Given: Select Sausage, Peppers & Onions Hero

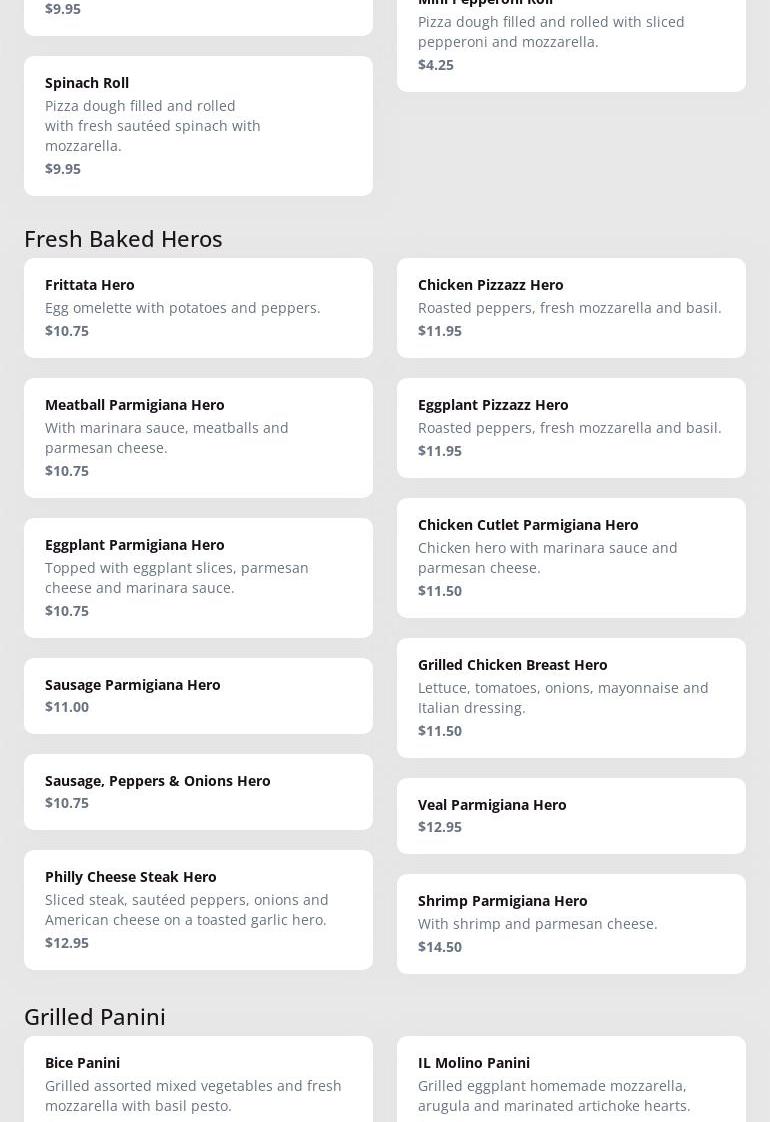Looking at the screenshot, I should [x=198, y=791].
